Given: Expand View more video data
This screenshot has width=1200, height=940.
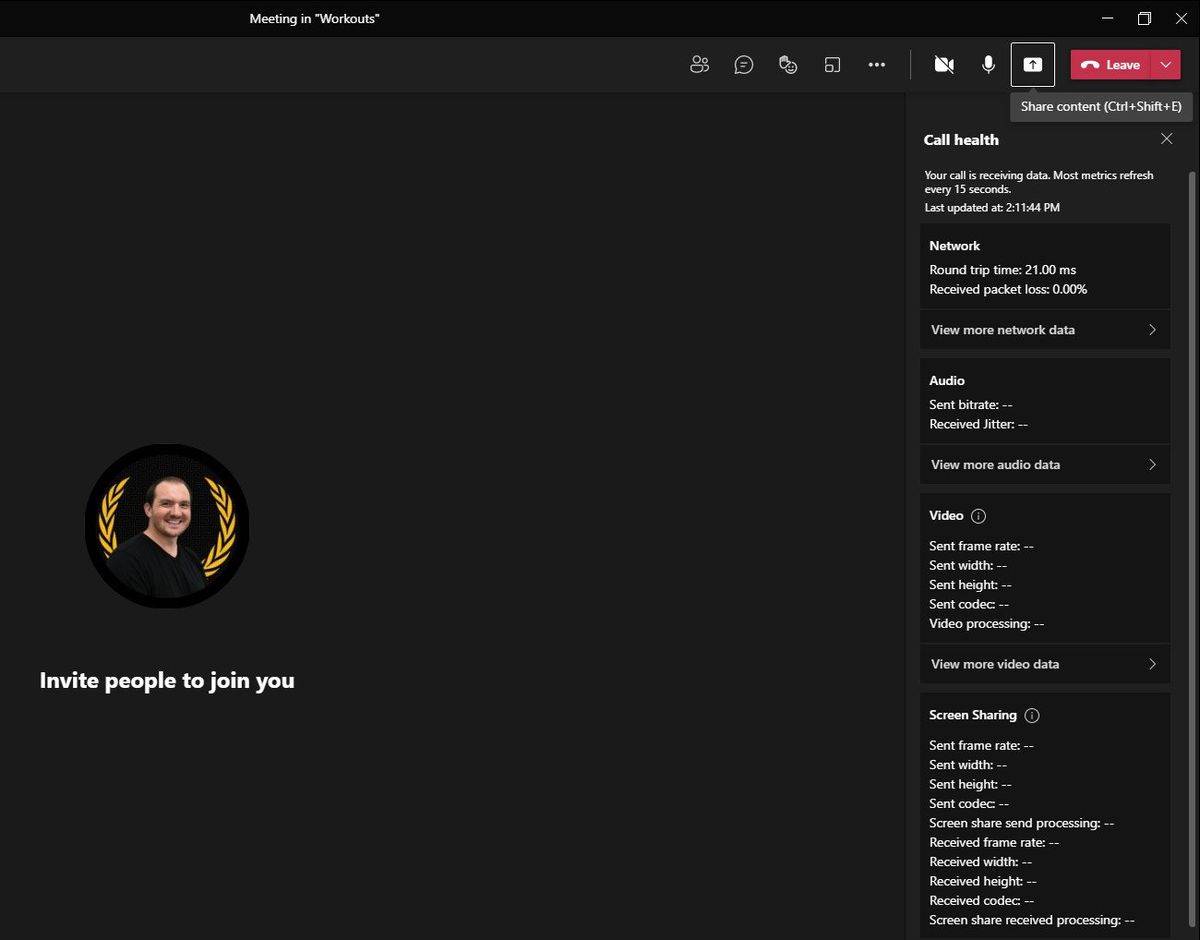Looking at the screenshot, I should (x=1044, y=664).
